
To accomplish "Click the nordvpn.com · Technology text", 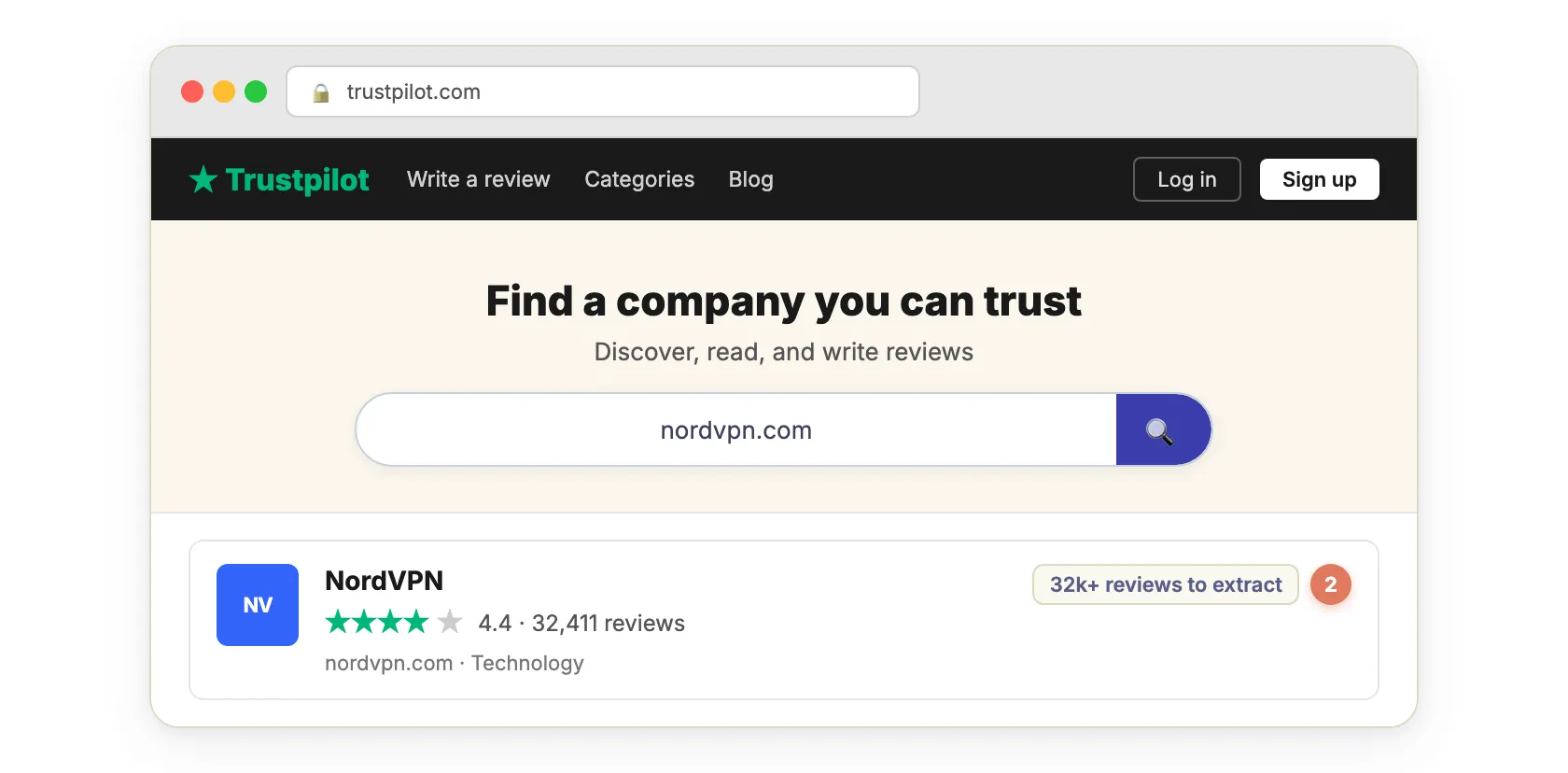I will click(x=455, y=663).
